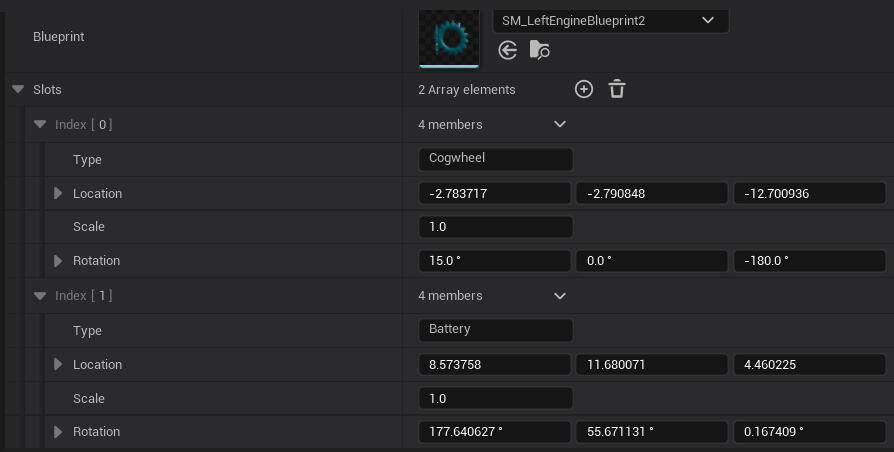This screenshot has height=452, width=894.
Task: Collapse the Index [1] entry
Action: (x=40, y=296)
